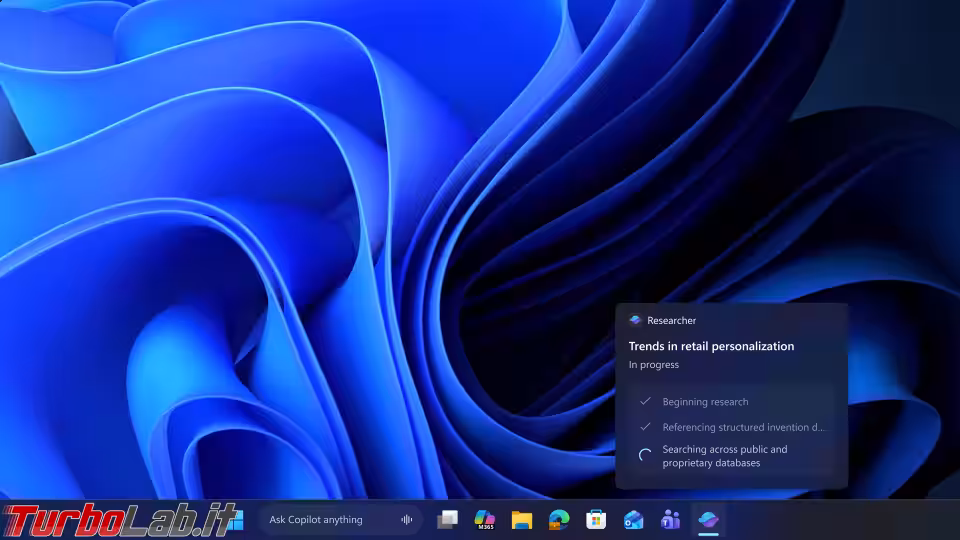Screen dimensions: 960x540
Task: Launch the Microsoft 365 Copilot app
Action: point(485,520)
